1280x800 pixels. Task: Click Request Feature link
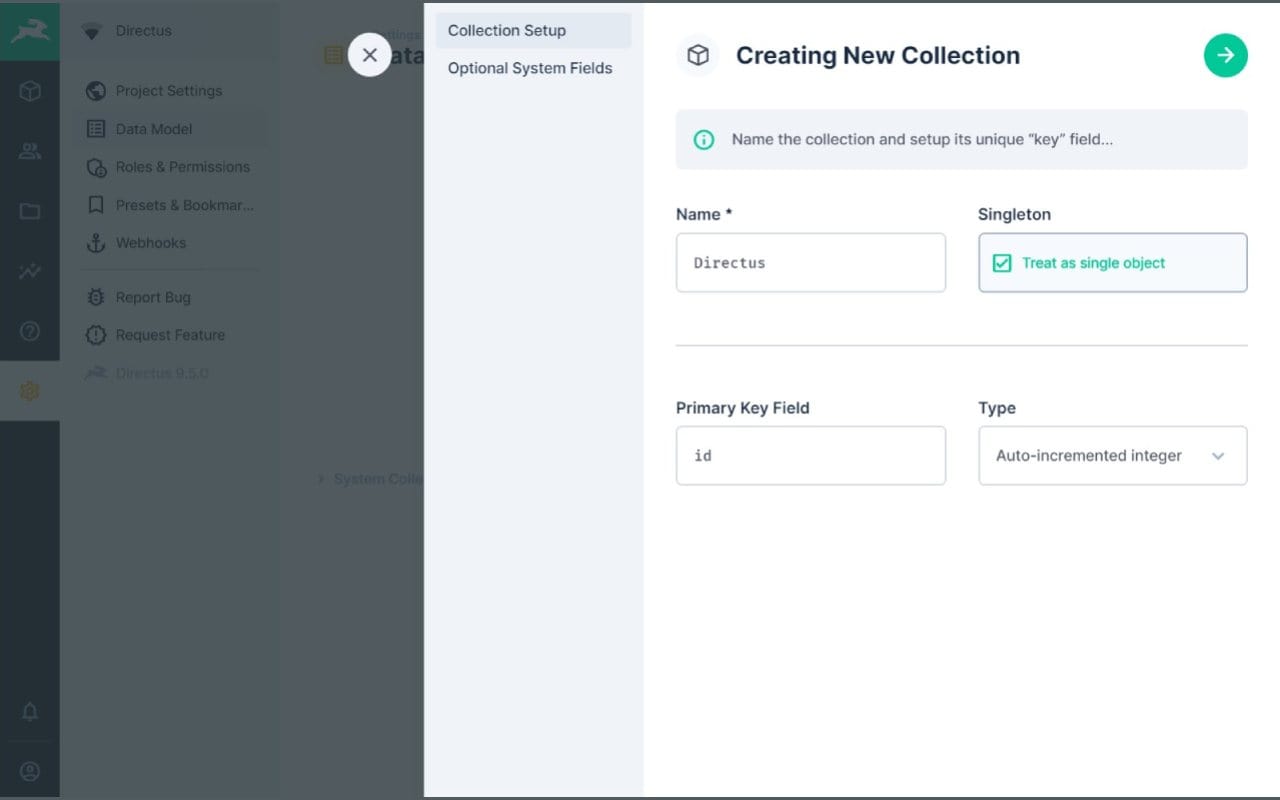pyautogui.click(x=169, y=335)
